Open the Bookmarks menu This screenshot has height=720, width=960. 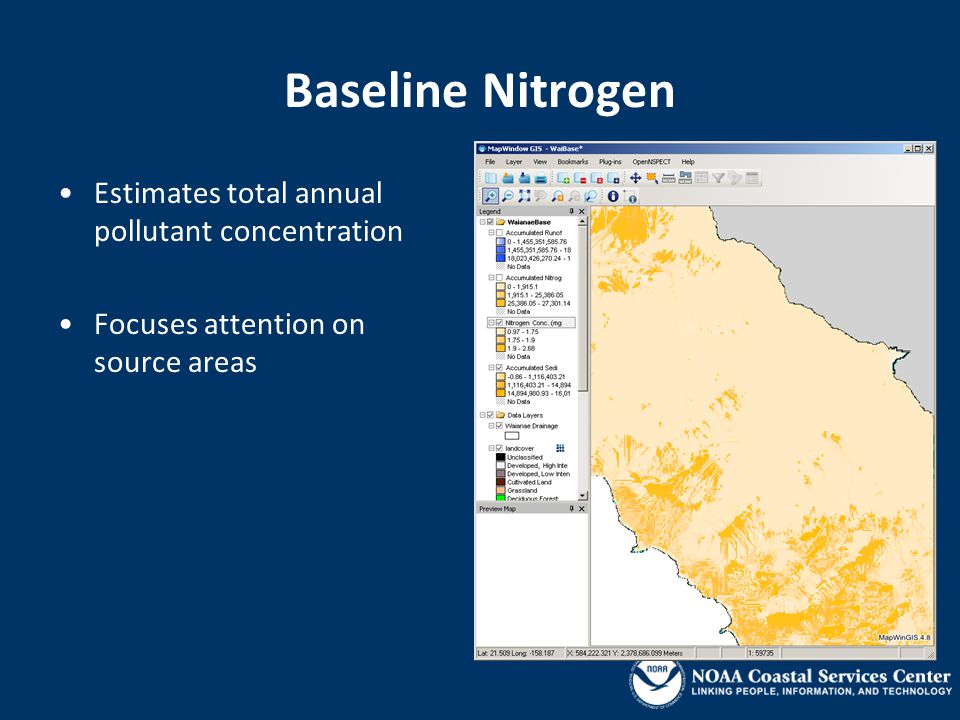point(572,162)
